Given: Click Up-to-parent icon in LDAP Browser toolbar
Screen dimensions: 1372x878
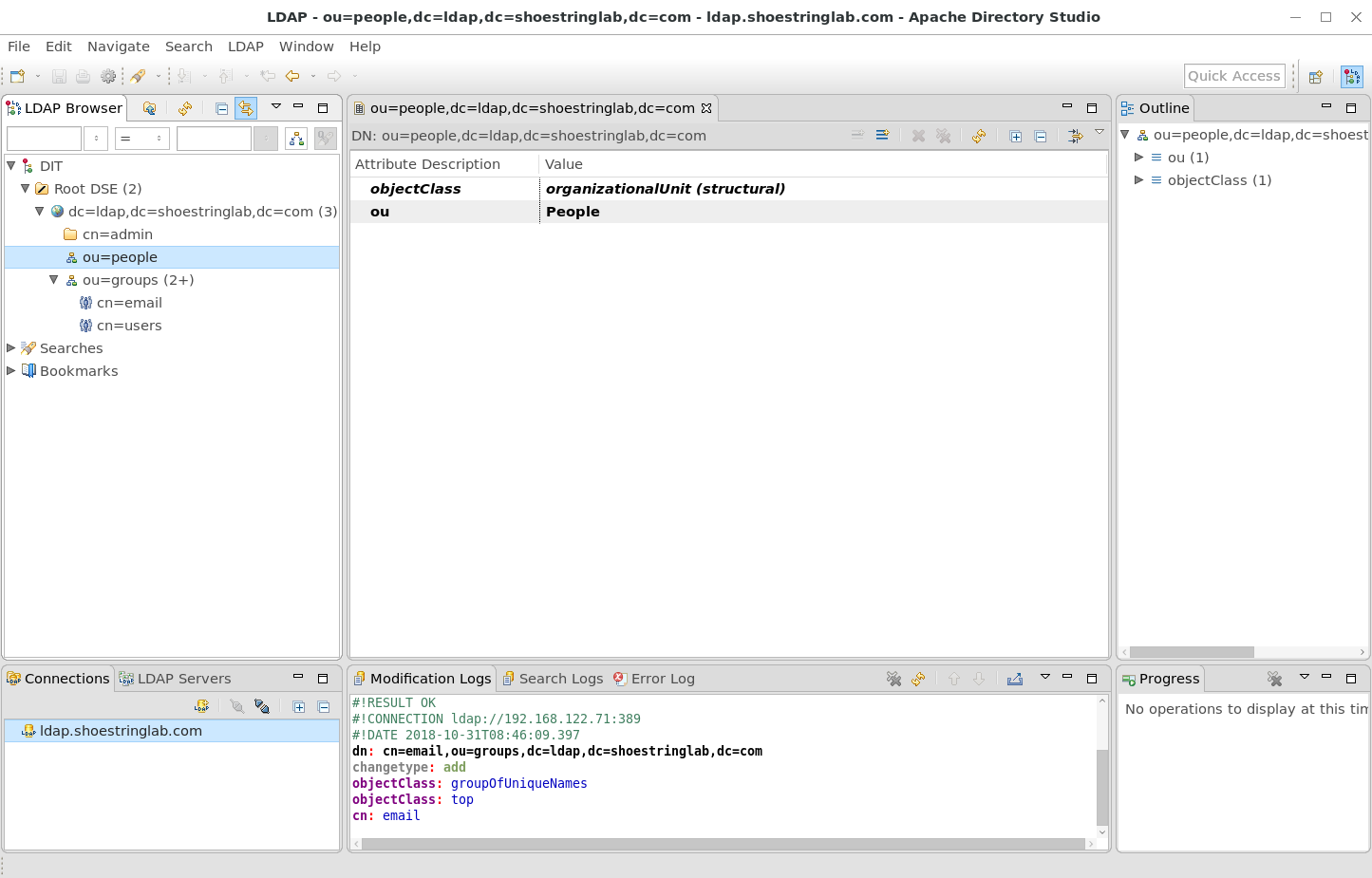Looking at the screenshot, I should (x=149, y=108).
